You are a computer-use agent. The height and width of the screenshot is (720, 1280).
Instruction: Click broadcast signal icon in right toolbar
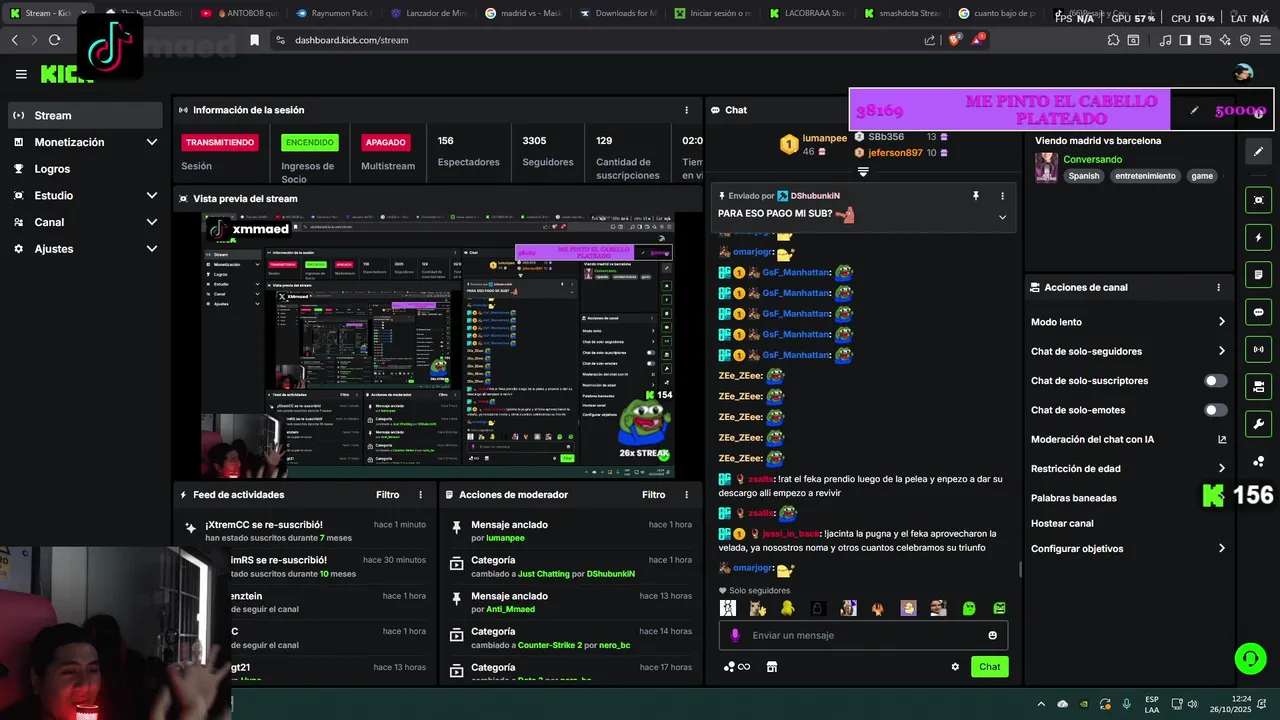[x=1258, y=349]
